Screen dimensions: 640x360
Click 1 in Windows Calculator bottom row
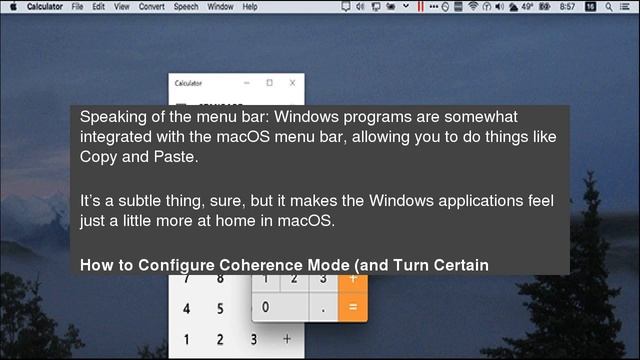(187, 339)
